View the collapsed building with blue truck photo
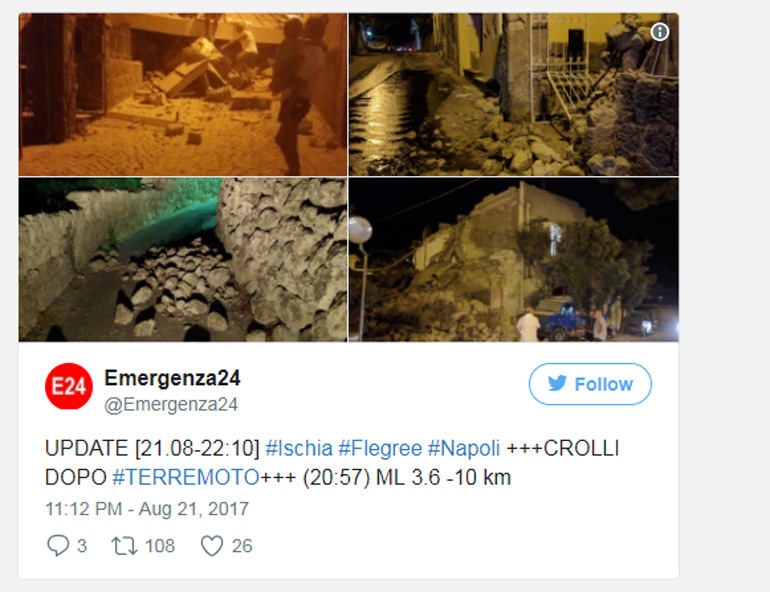 pos(514,260)
